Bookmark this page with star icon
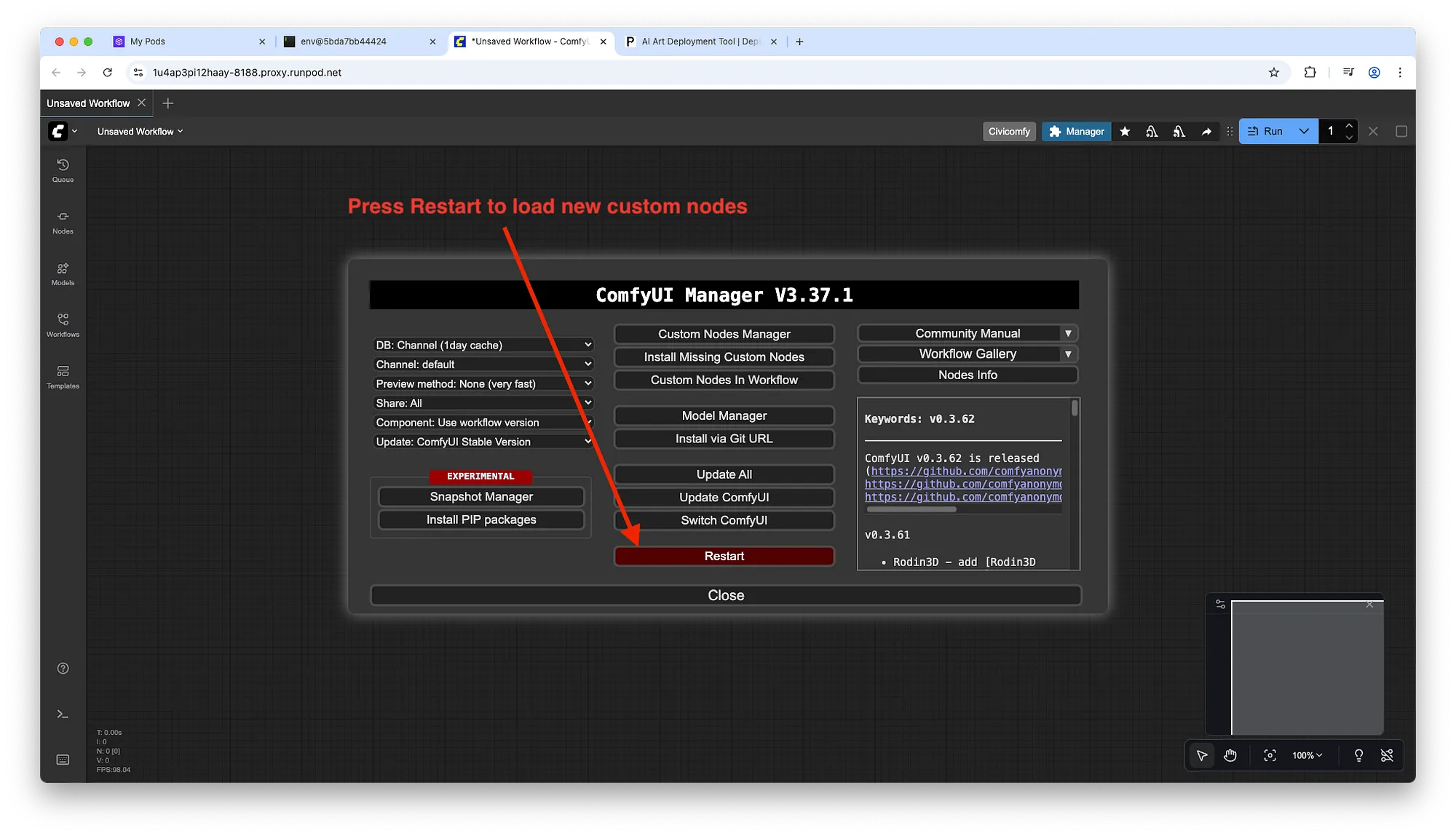Image resolution: width=1456 pixels, height=836 pixels. (1274, 72)
